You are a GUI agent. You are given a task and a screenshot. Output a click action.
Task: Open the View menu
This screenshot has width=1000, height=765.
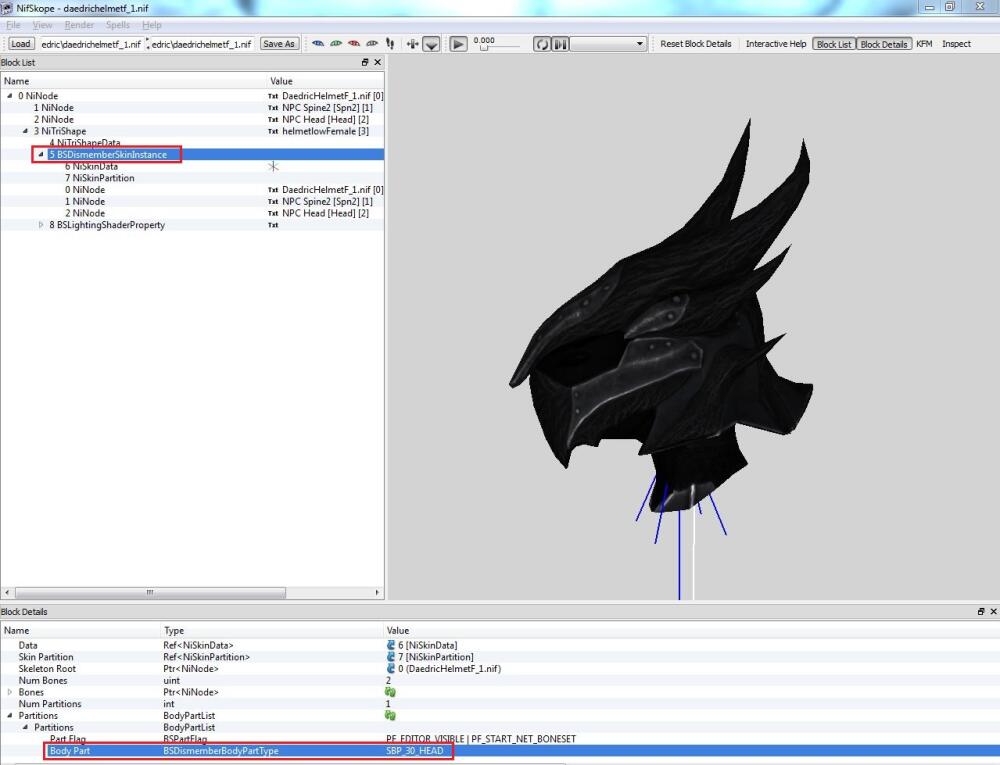click(42, 25)
